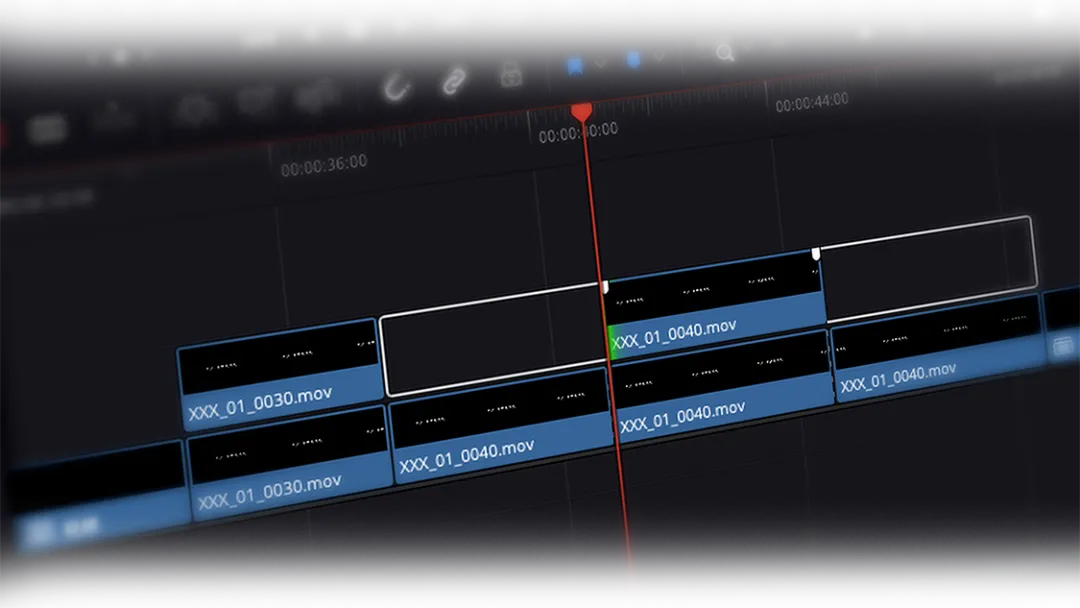Select the upper XXX_01_0030.mov clip
The width and height of the screenshot is (1080, 608).
[280, 374]
